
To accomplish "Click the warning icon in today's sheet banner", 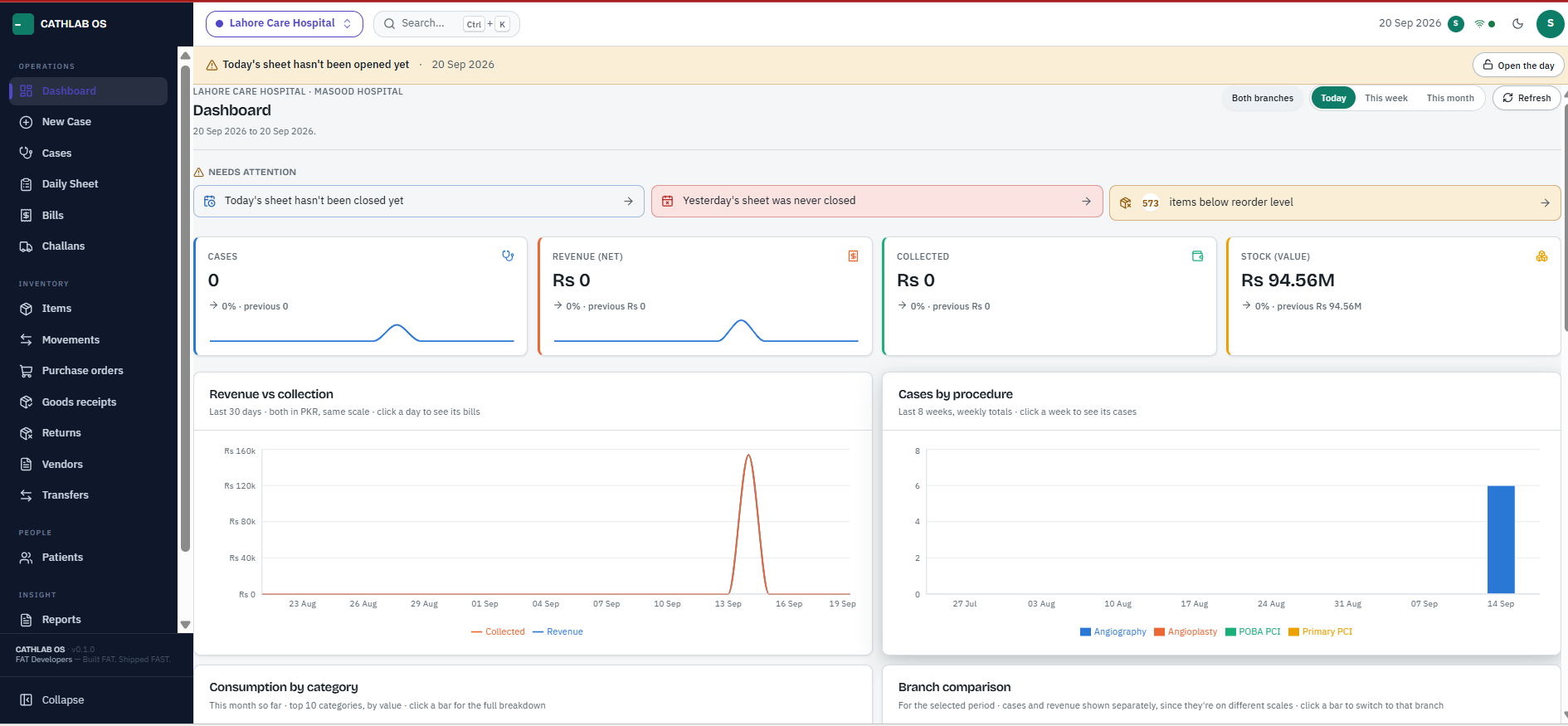I will coord(212,65).
